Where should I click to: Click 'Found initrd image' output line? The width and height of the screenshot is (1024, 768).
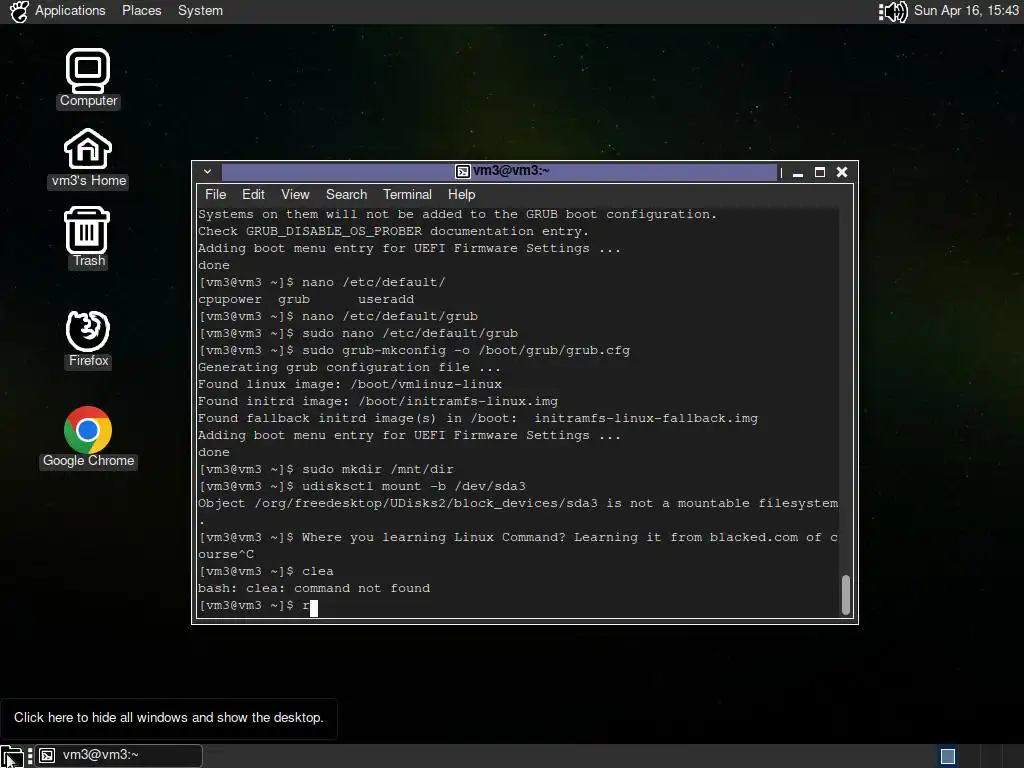click(x=378, y=402)
